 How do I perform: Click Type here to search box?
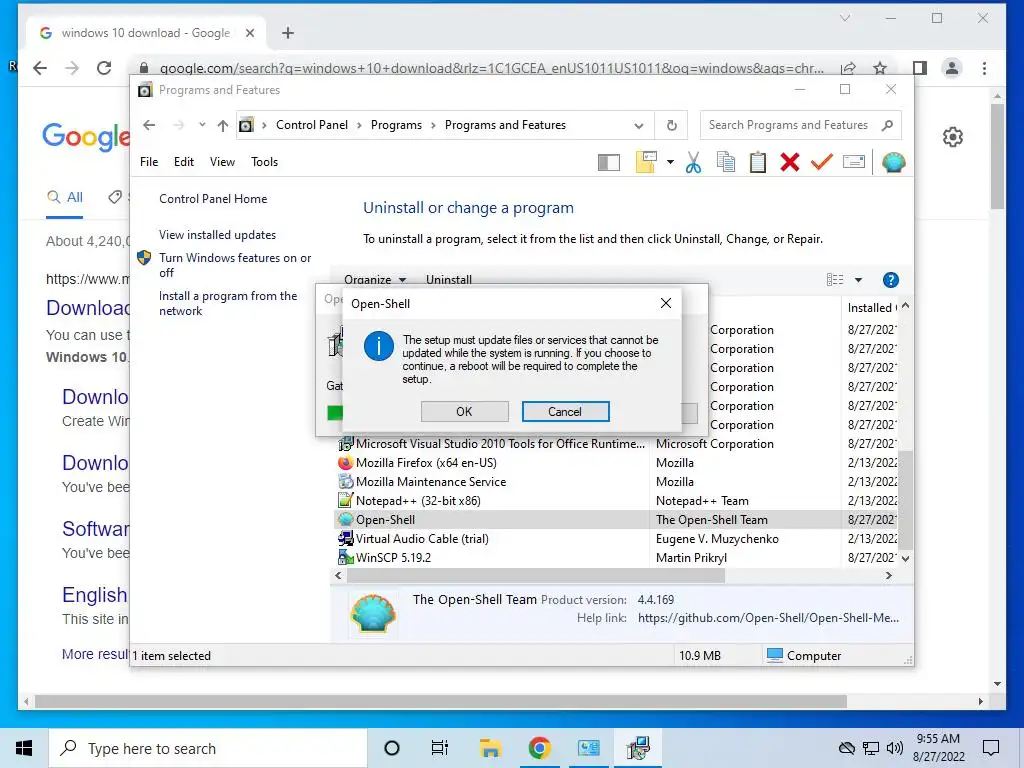pyautogui.click(x=208, y=748)
